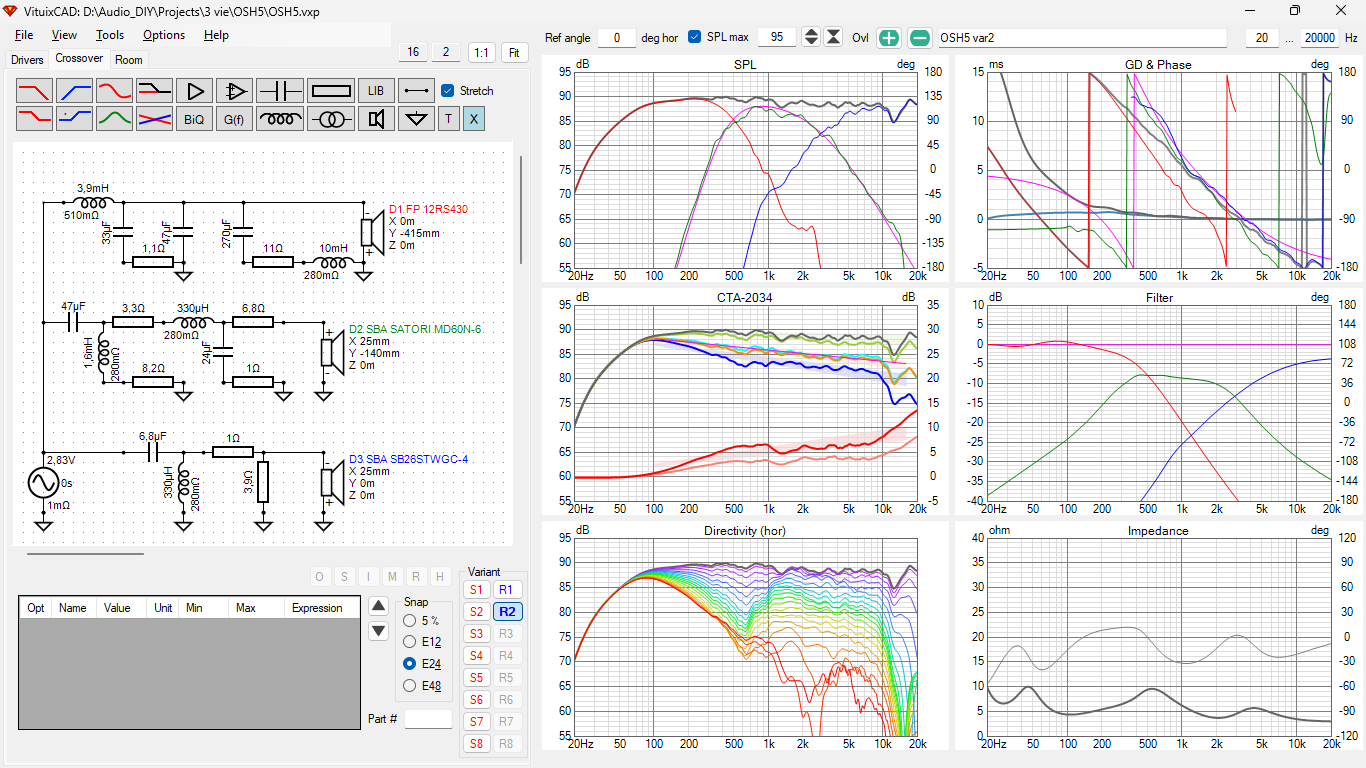Click the 2 grid button
The image size is (1366, 768).
(x=446, y=52)
